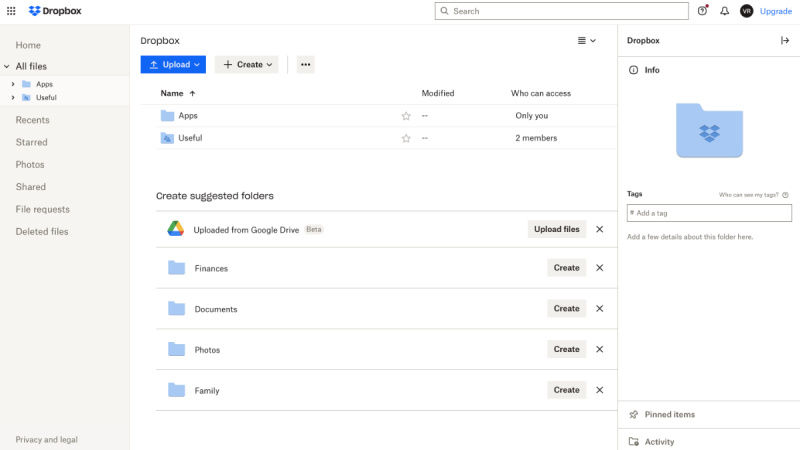Click the pin icon beside Pinned items

(634, 414)
